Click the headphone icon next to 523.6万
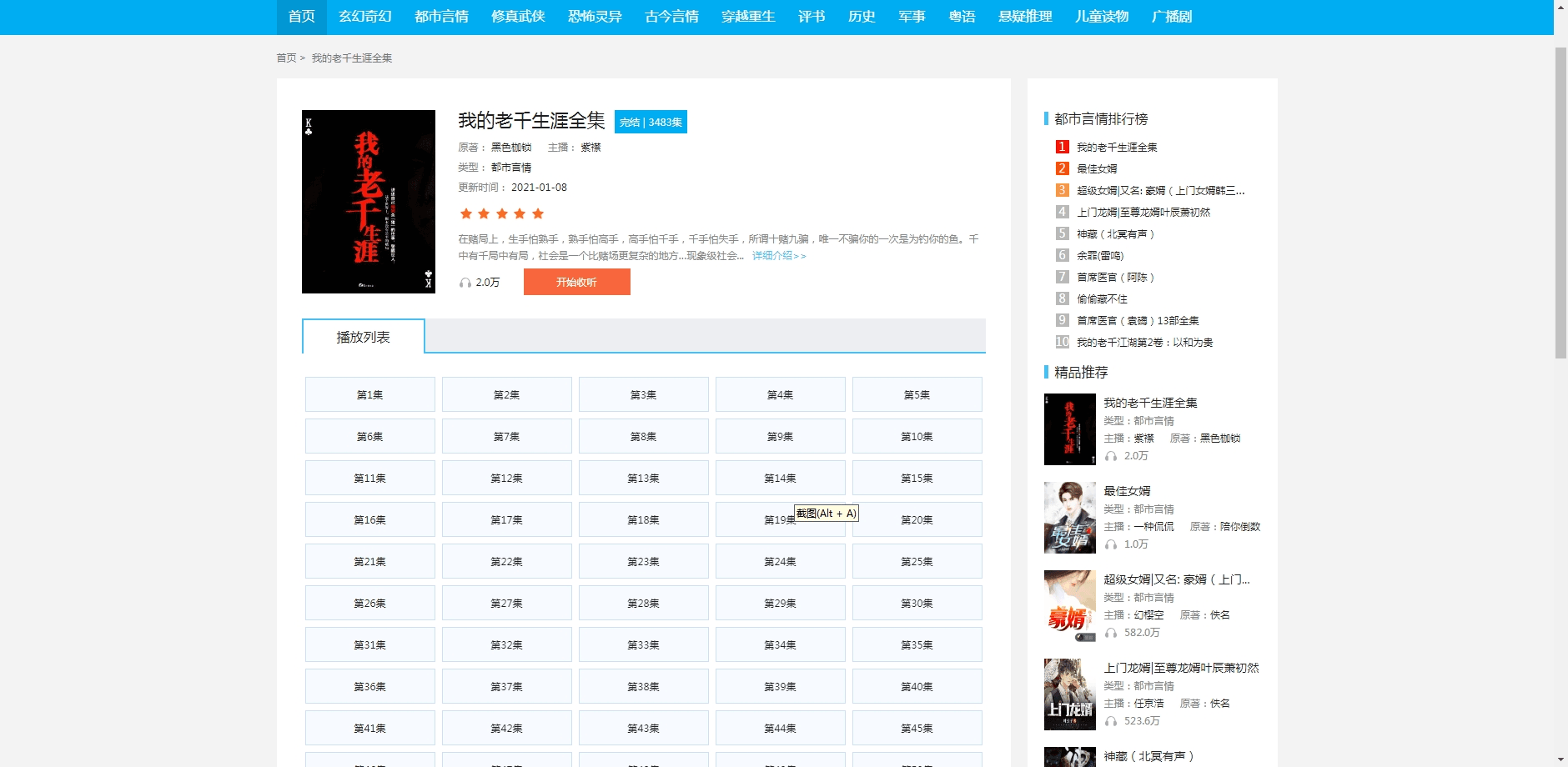The height and width of the screenshot is (767, 1568). click(x=1111, y=722)
